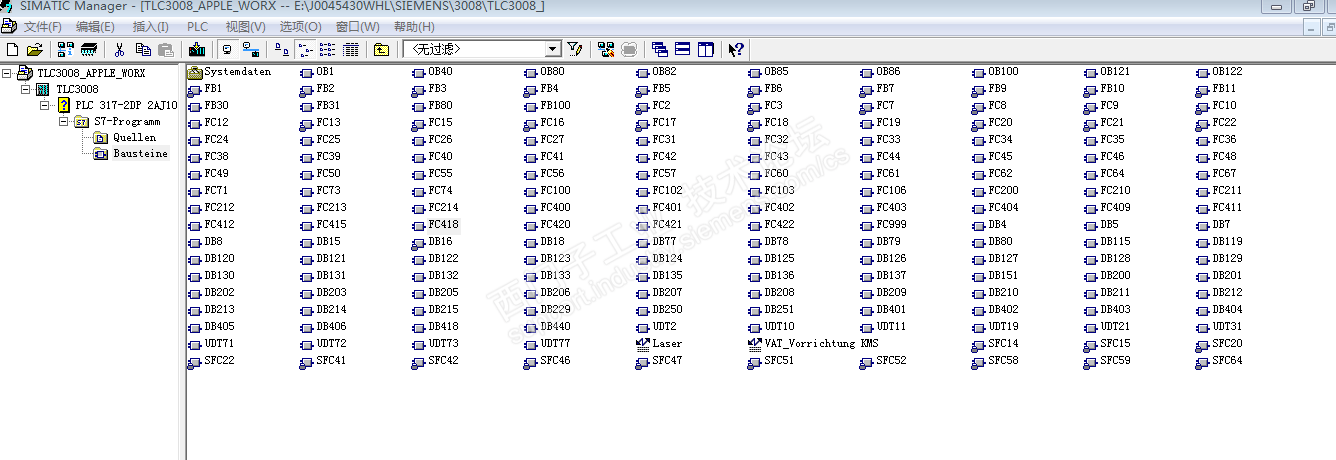Open the 视图(V) menu
This screenshot has height=460, width=1336.
coord(245,27)
